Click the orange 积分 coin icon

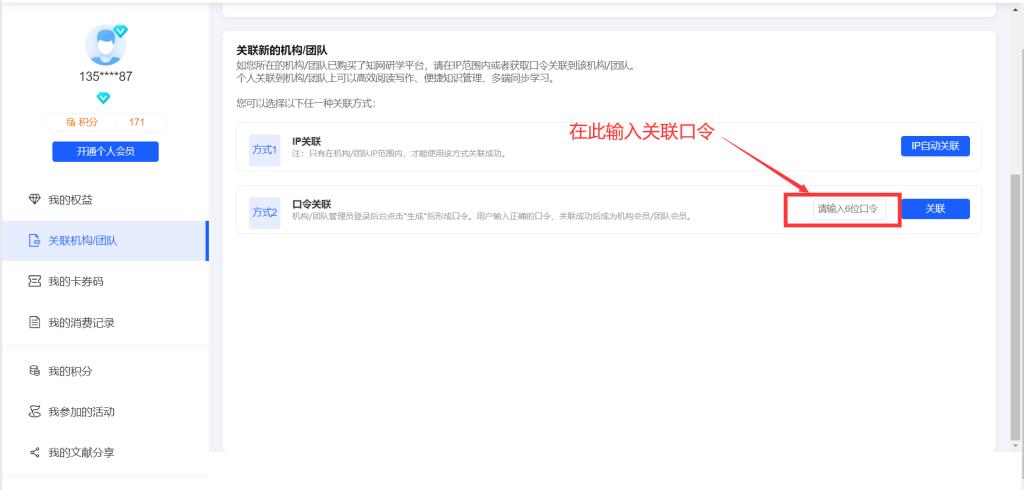(x=71, y=122)
